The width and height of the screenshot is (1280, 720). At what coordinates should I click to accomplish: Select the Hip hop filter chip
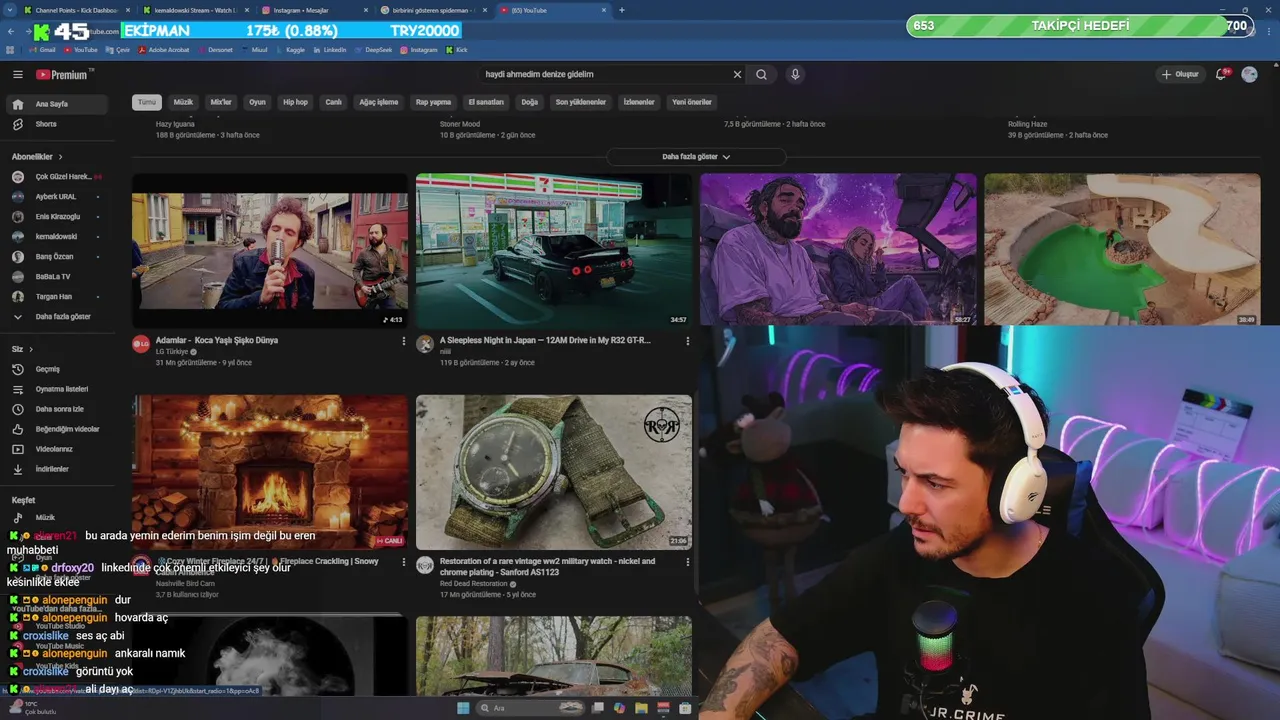tap(295, 102)
